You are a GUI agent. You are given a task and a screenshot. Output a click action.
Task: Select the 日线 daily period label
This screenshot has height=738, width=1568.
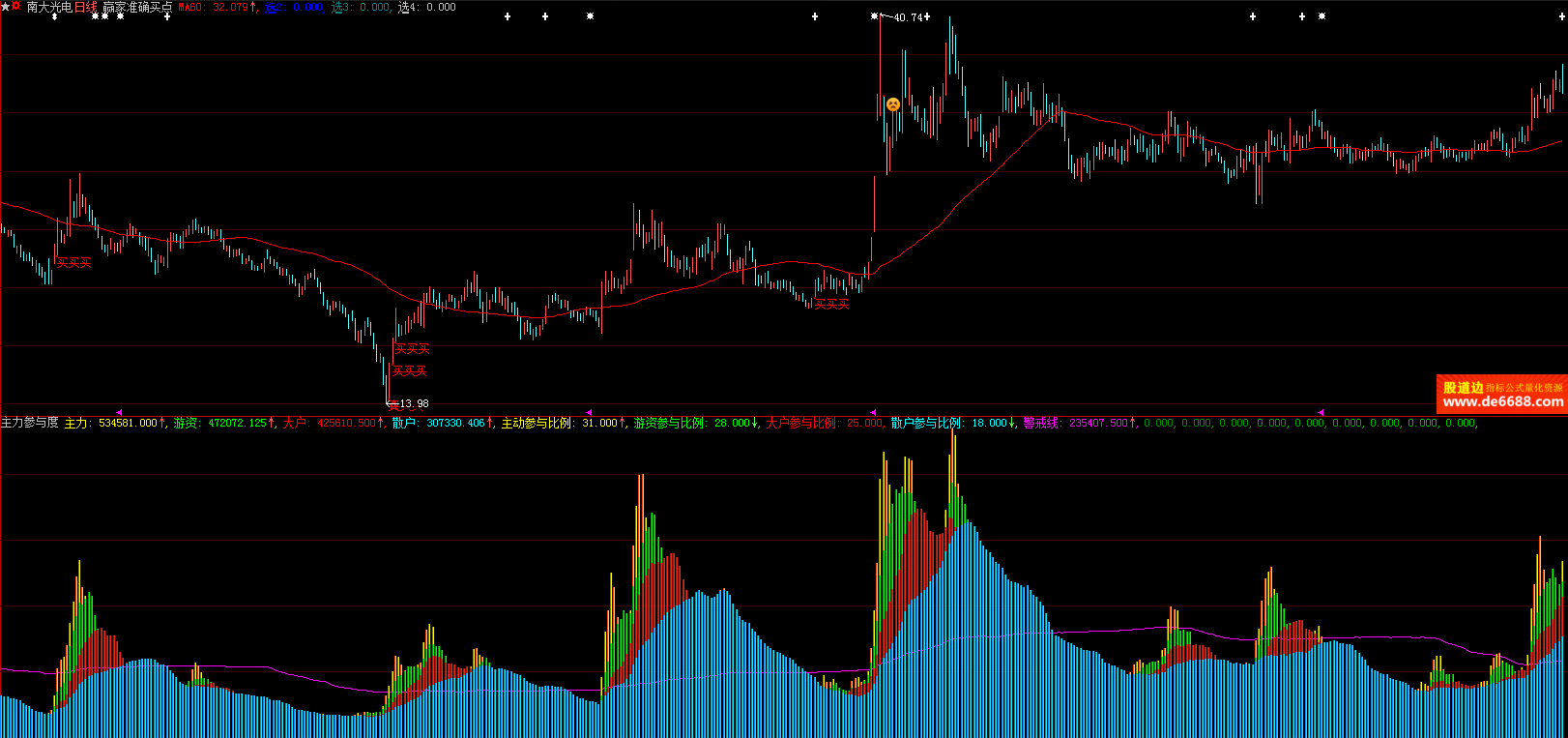pos(86,7)
